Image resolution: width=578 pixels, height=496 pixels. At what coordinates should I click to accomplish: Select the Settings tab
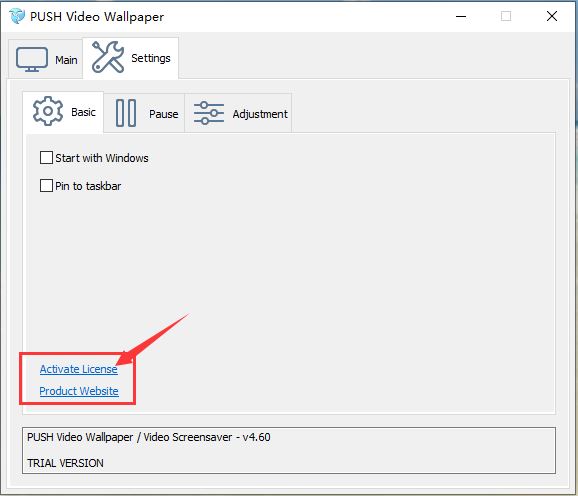[x=131, y=58]
